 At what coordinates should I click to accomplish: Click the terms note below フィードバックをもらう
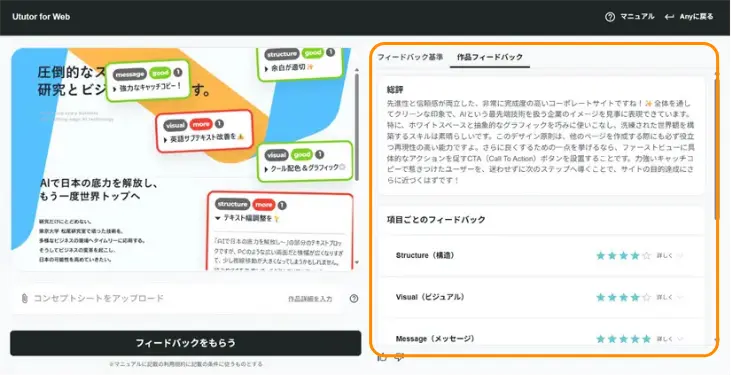186,364
